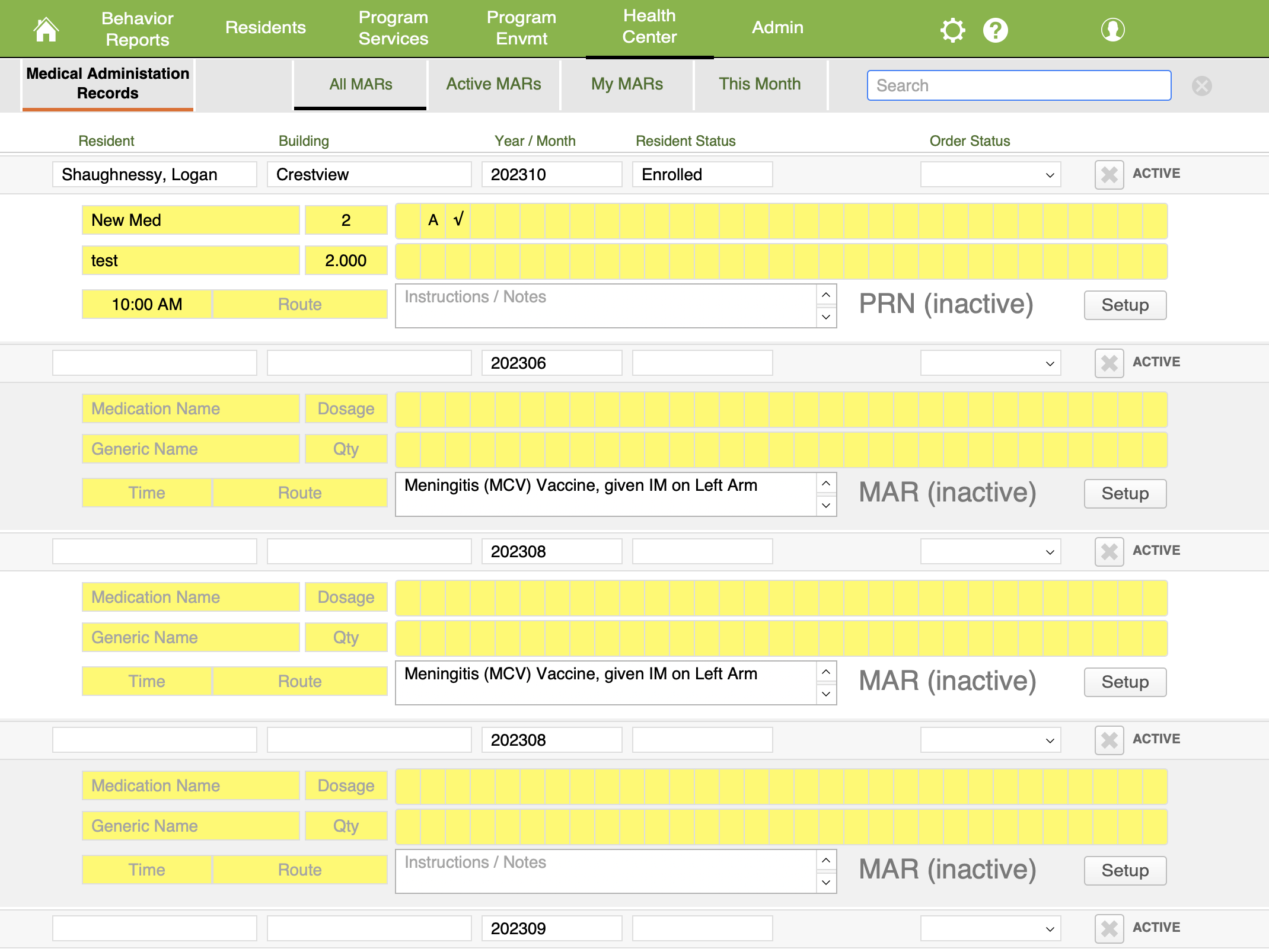Screen dimensions: 1269x952
Task: Click the New Med medication name field
Action: tap(191, 221)
